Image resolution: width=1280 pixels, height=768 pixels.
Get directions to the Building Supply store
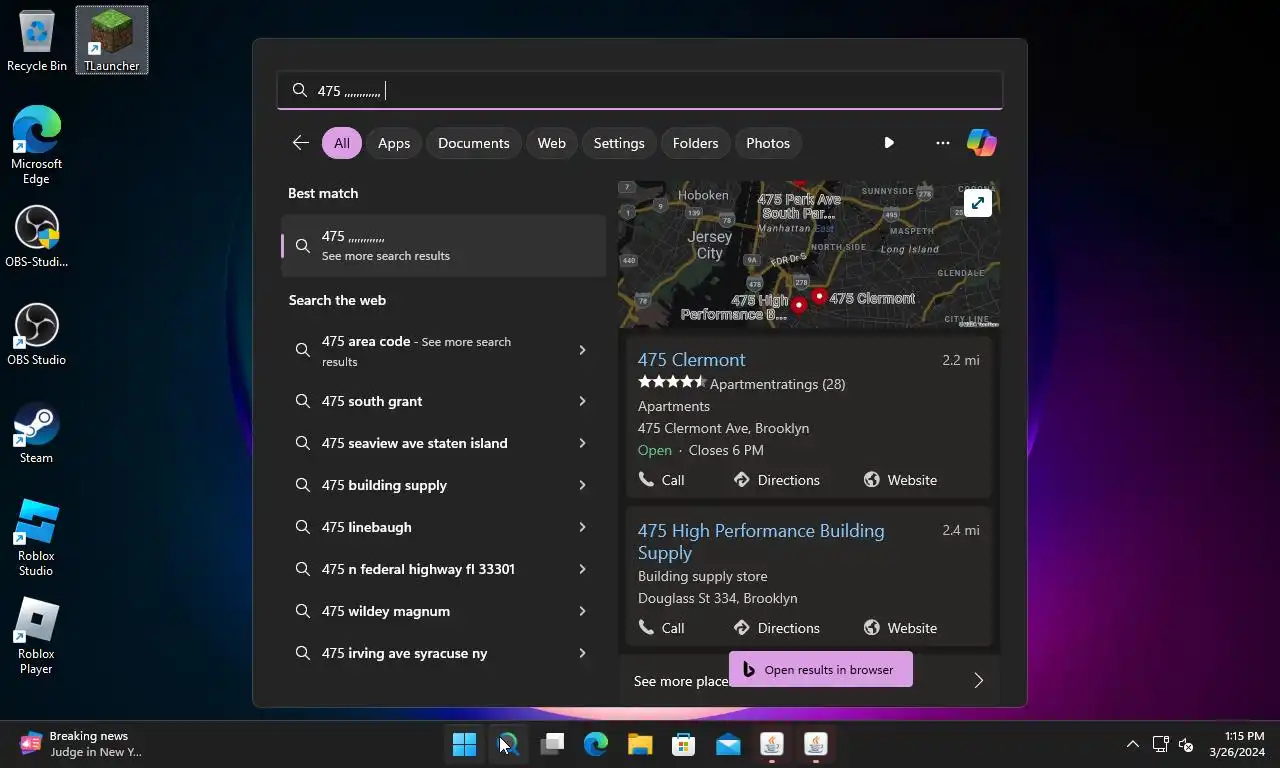point(776,628)
